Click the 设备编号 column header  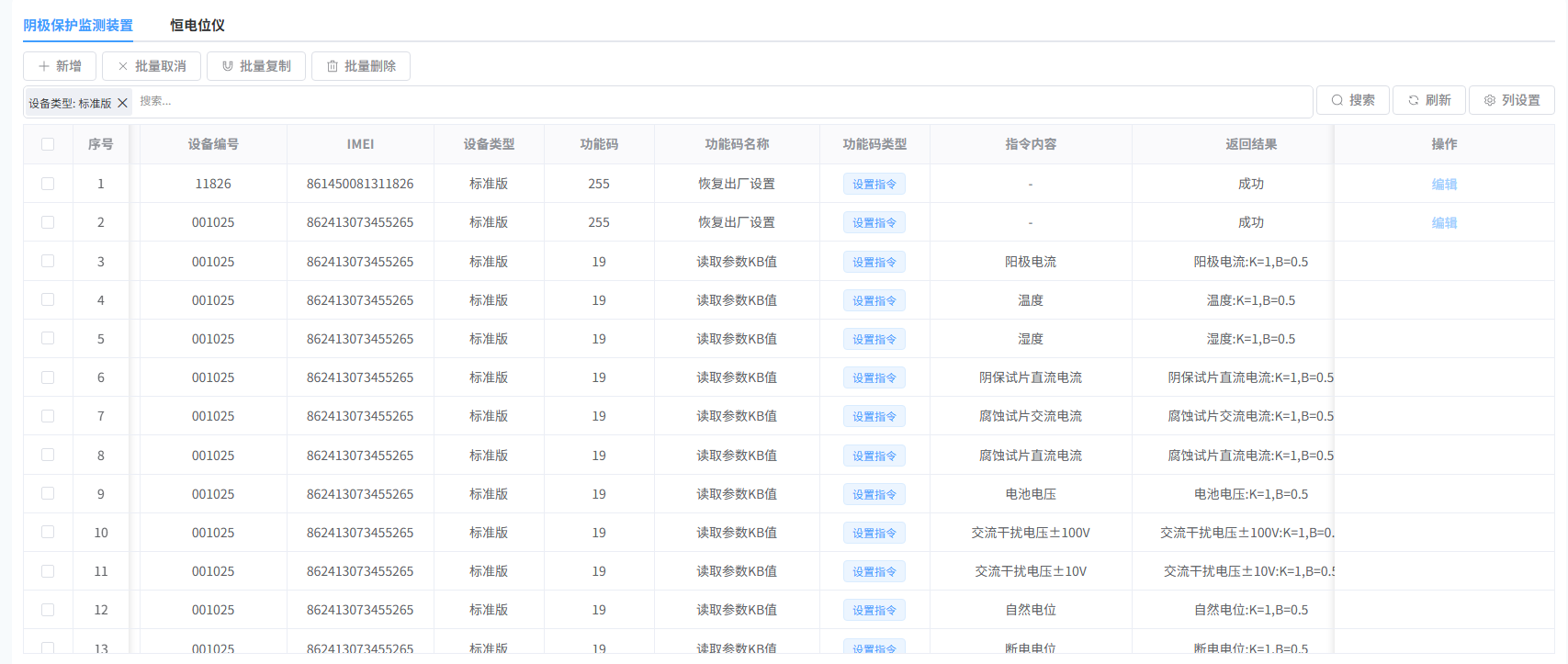pos(213,144)
